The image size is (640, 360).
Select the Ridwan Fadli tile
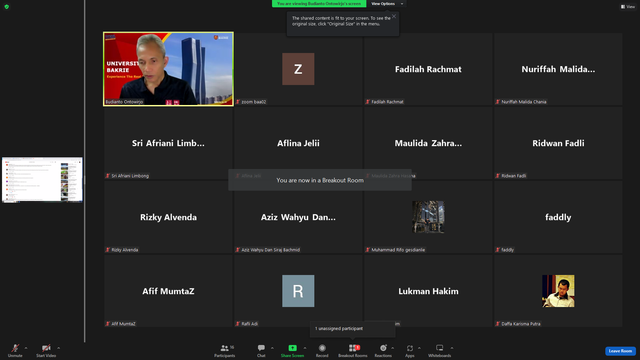click(558, 143)
